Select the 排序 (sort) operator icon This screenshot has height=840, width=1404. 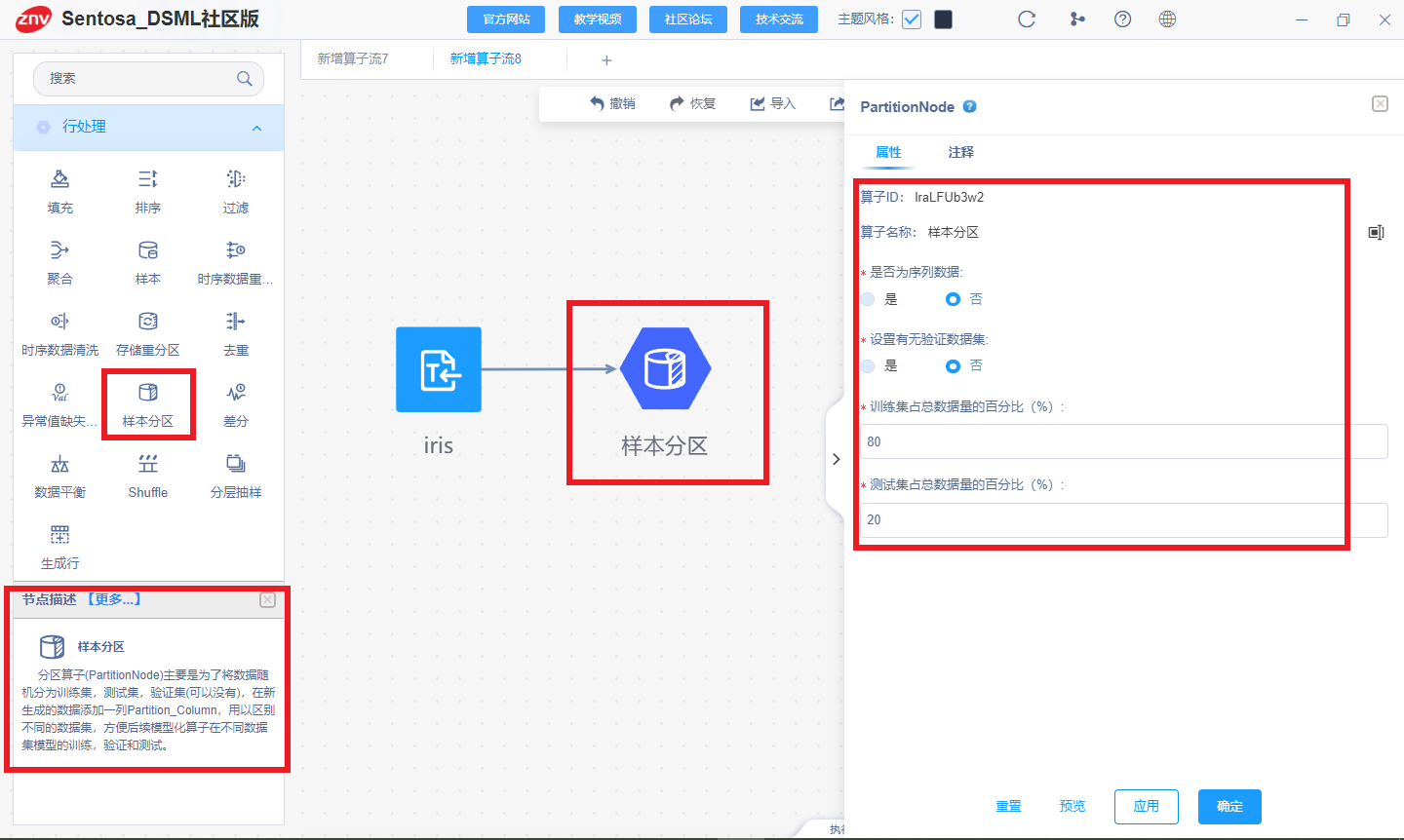148,179
